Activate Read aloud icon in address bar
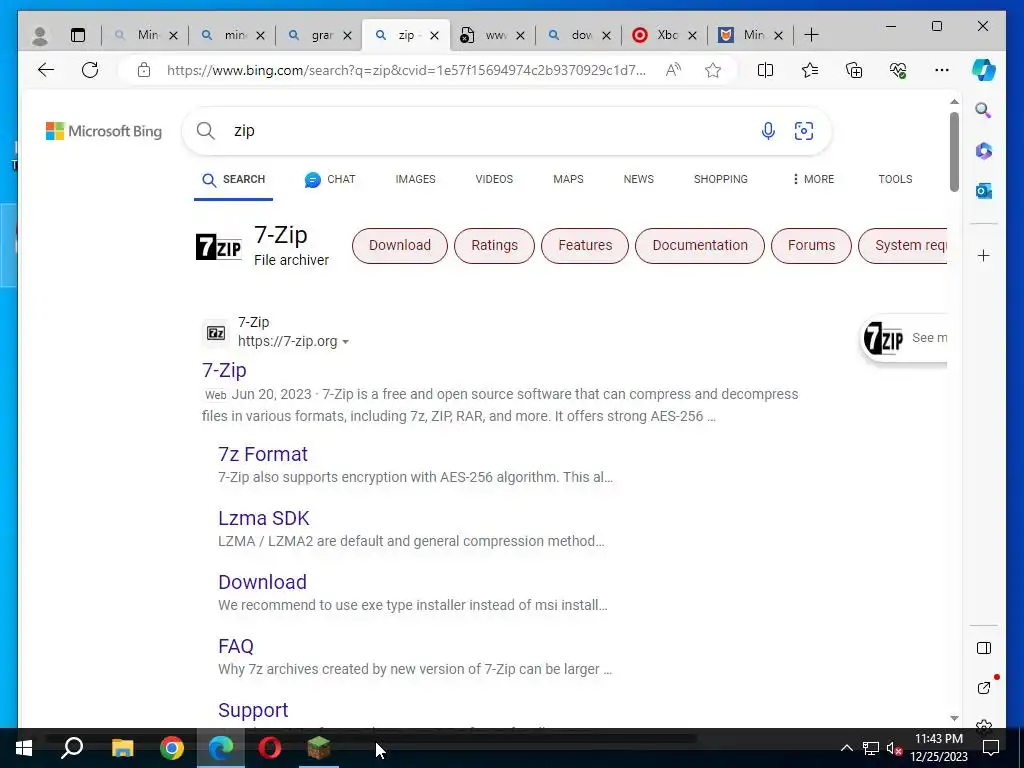Image resolution: width=1024 pixels, height=768 pixels. point(673,70)
